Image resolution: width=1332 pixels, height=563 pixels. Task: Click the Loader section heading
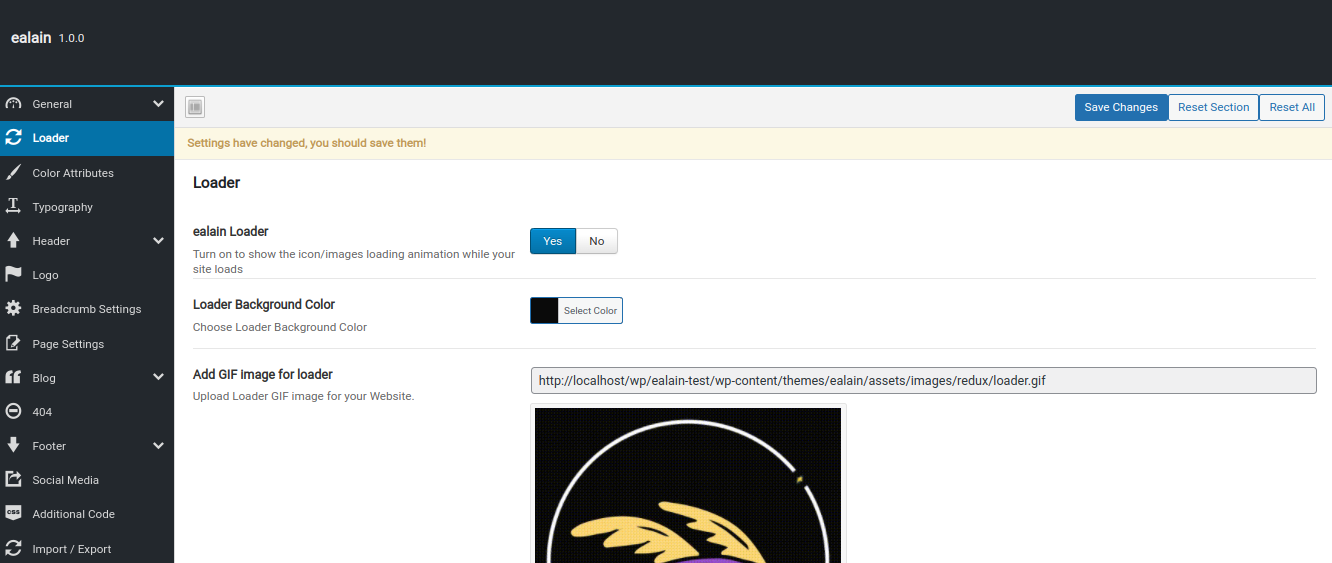pos(216,182)
